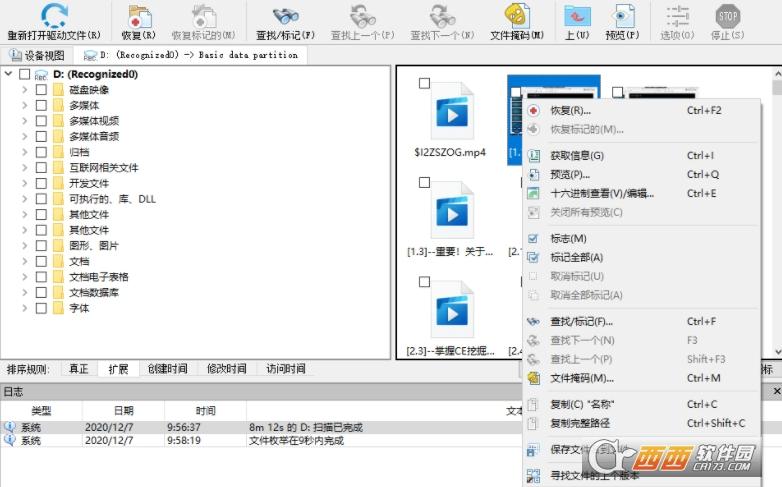Check the D: (Recognized0) root checkbox
The height and width of the screenshot is (487, 782).
click(24, 74)
